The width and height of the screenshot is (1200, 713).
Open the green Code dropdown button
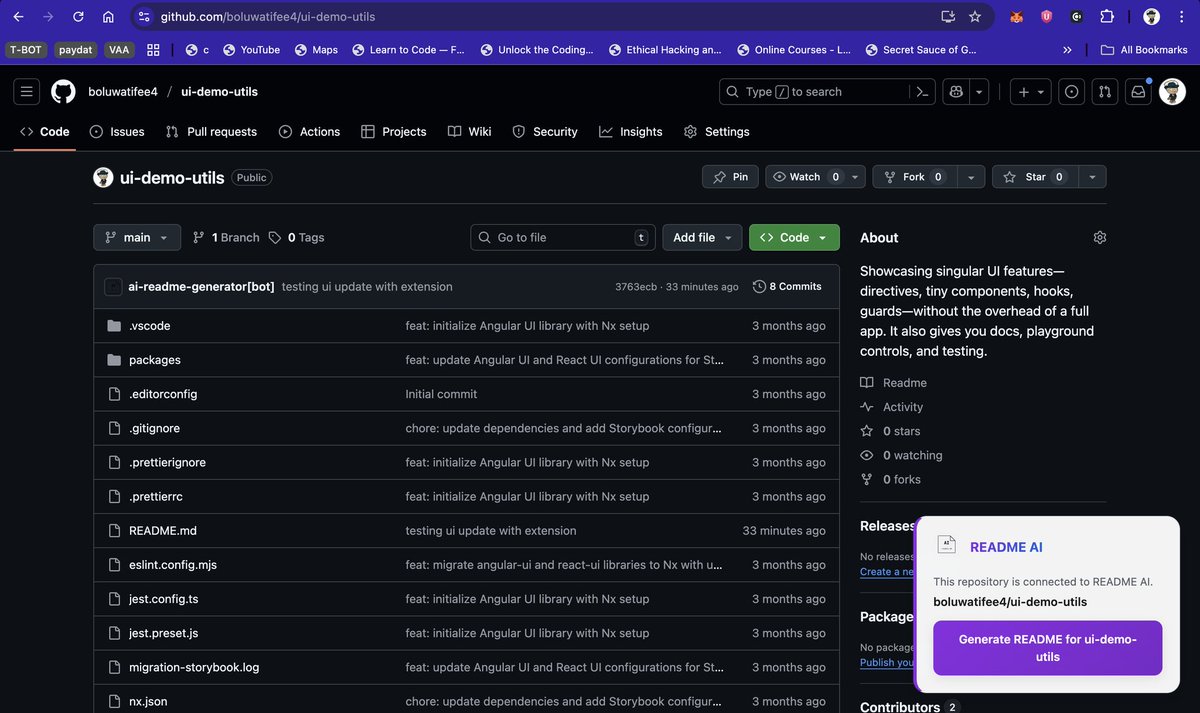794,237
